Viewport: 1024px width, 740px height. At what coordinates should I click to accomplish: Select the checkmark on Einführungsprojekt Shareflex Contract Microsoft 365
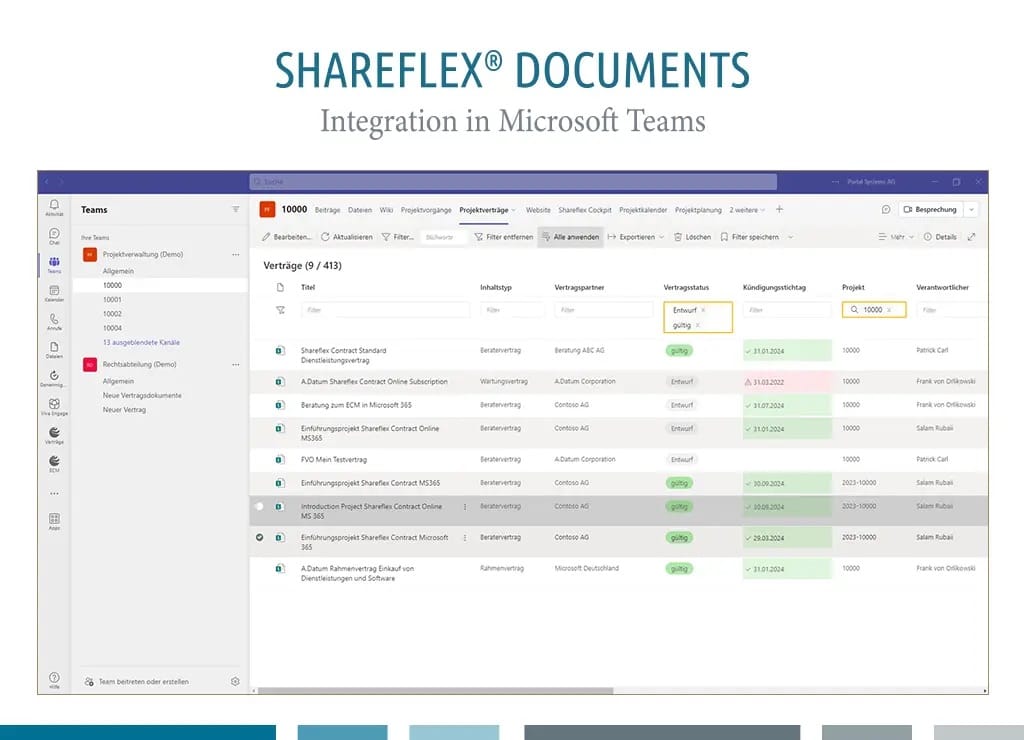point(260,537)
